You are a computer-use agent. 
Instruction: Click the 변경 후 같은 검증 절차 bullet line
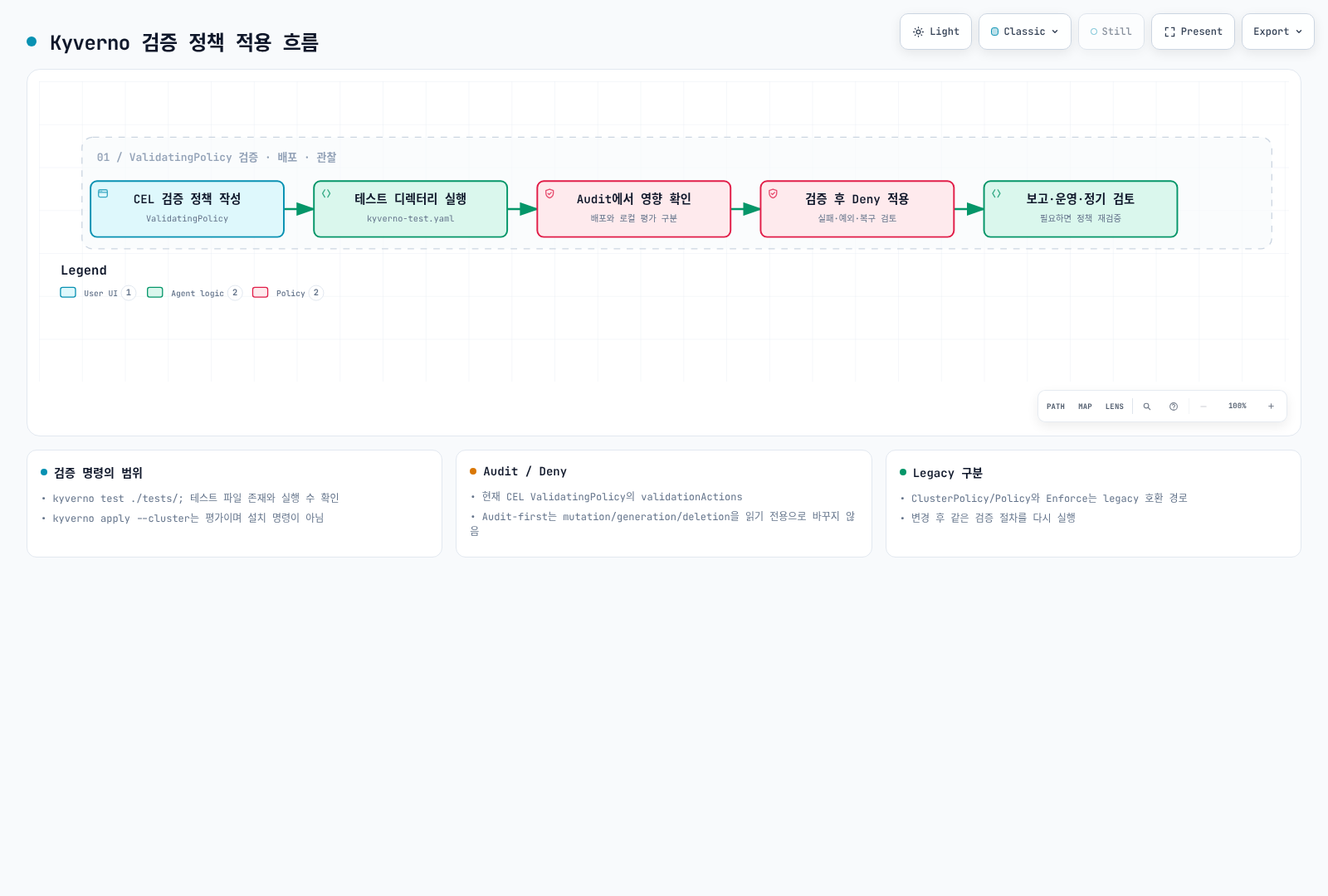(994, 518)
